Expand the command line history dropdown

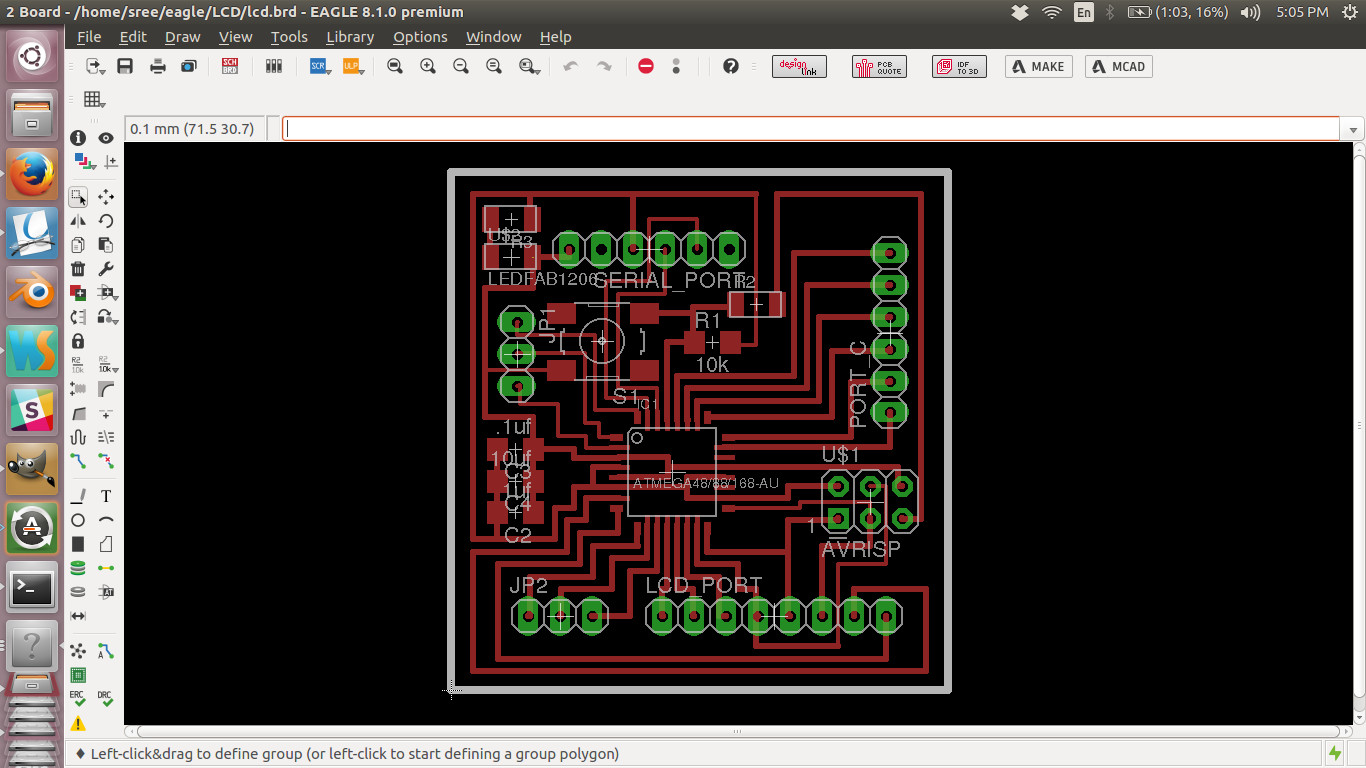pos(1353,130)
